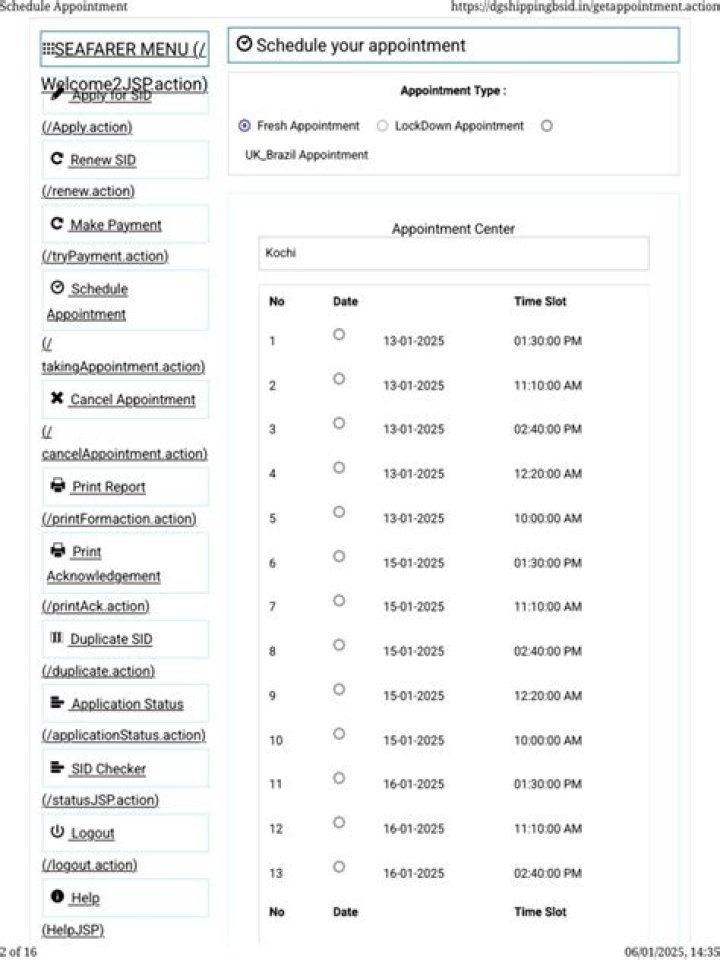
Task: Click the Logout power icon
Action: 57,831
